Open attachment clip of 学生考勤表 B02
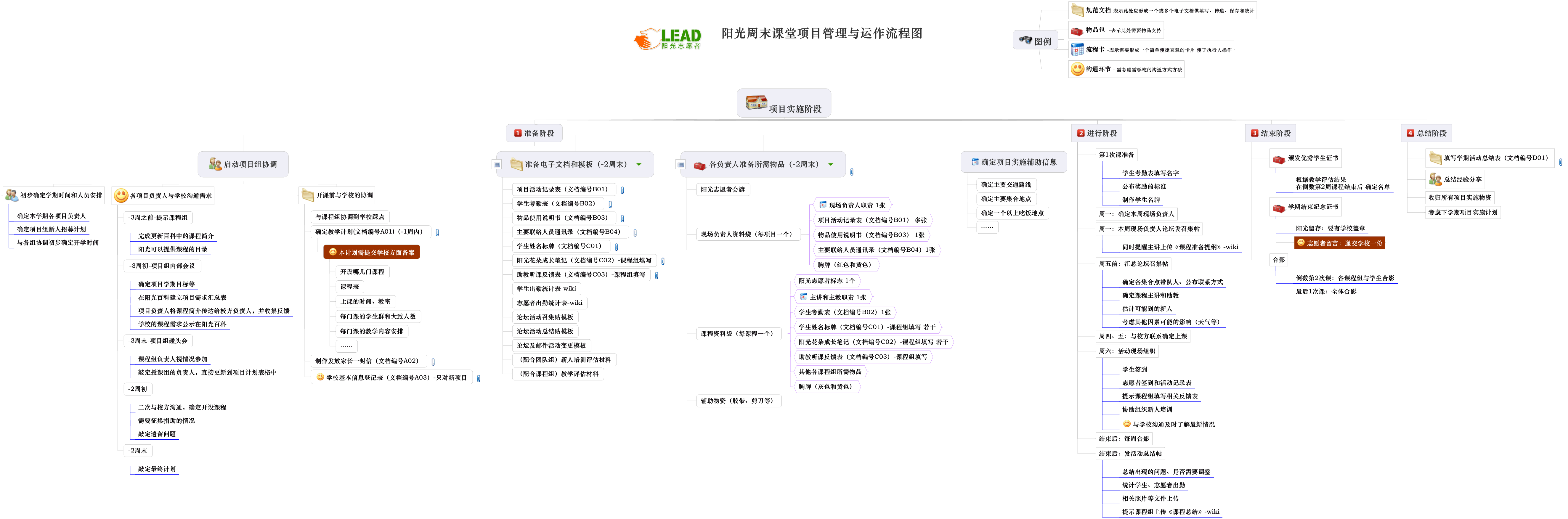Screen dimensions: 1568x519 [610, 205]
